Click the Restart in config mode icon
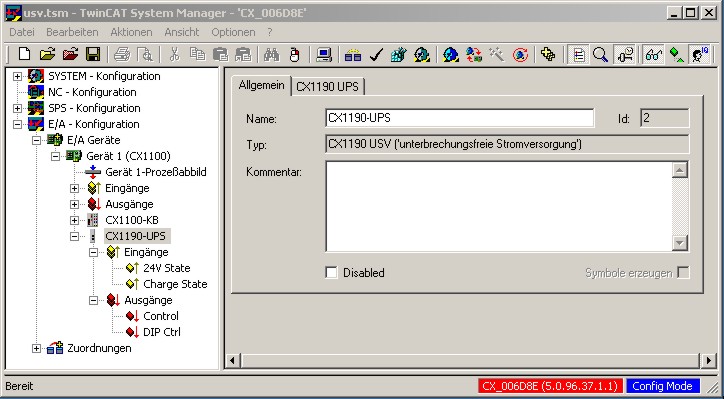724x399 pixels. pyautogui.click(x=450, y=54)
